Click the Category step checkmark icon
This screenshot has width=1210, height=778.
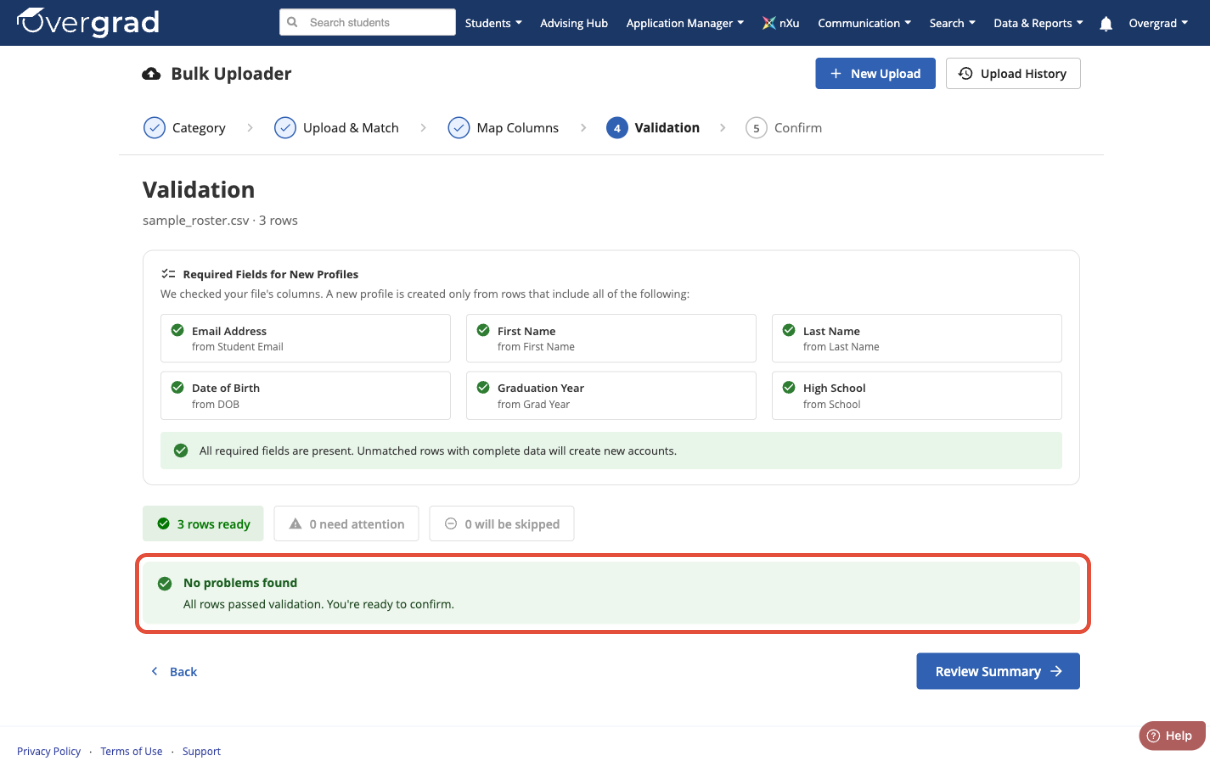point(154,128)
